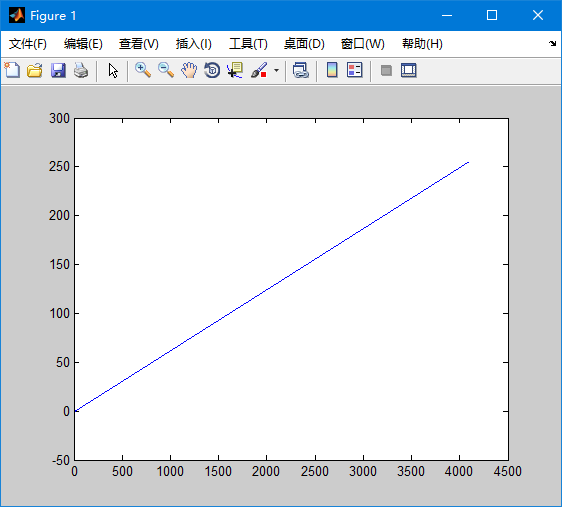Image resolution: width=562 pixels, height=507 pixels.
Task: Select the Brush data tool
Action: point(259,70)
